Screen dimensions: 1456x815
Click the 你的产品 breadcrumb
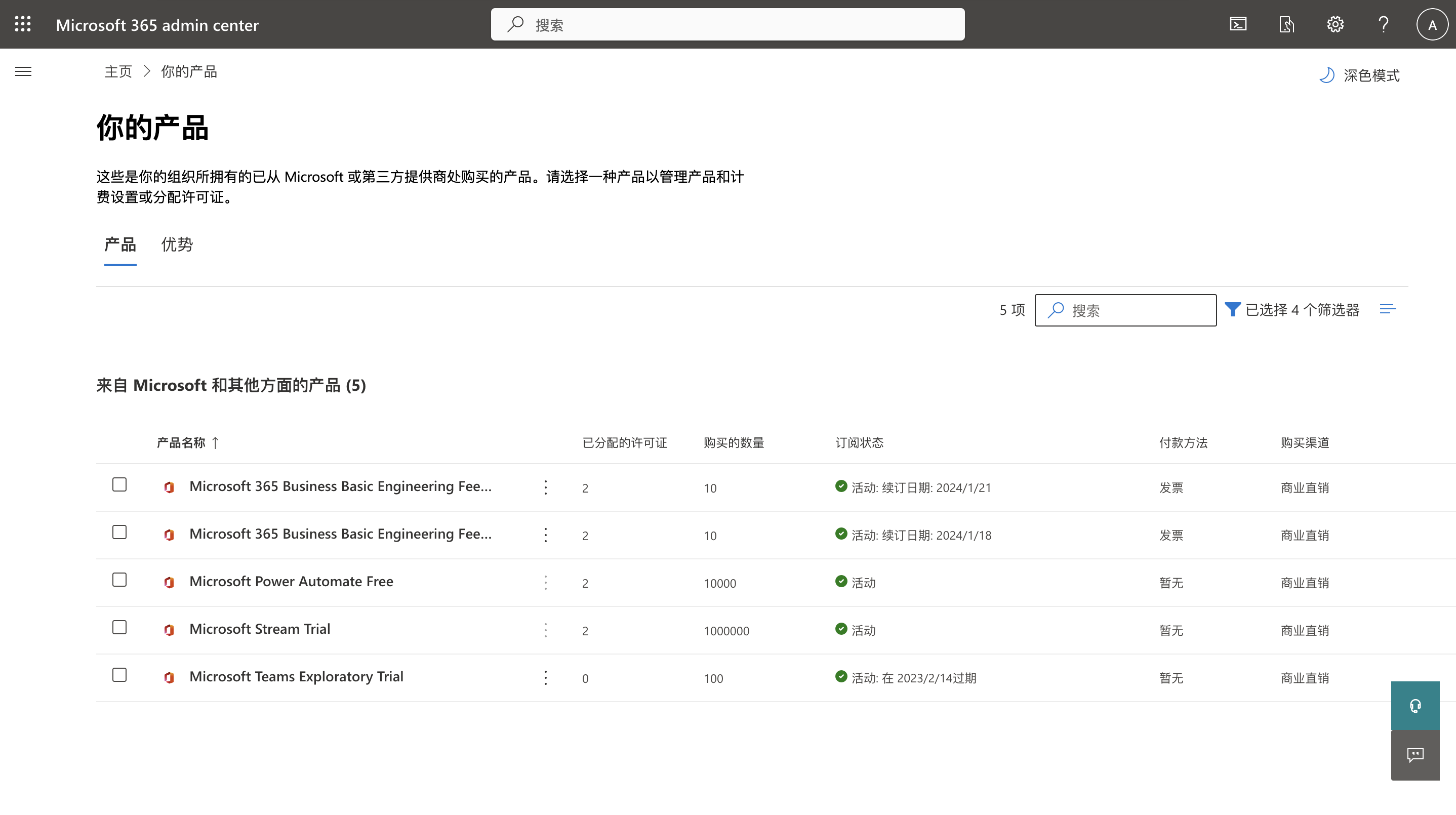189,71
